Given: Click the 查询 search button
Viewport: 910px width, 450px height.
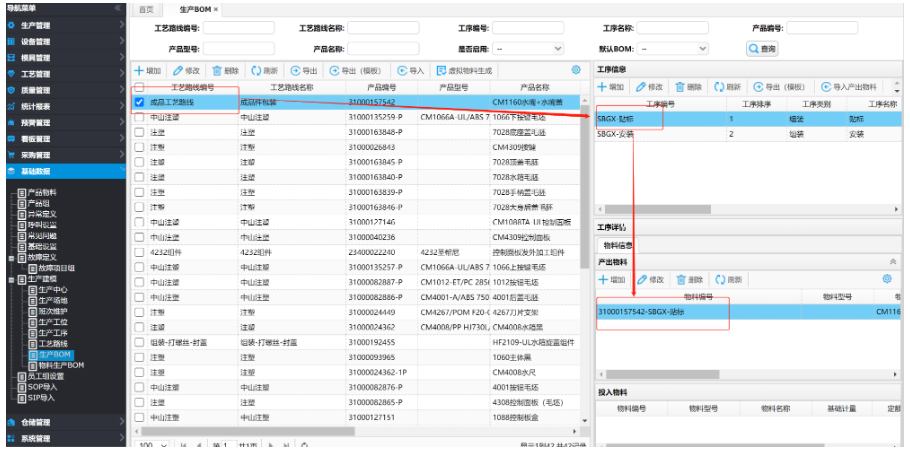Looking at the screenshot, I should pos(762,49).
